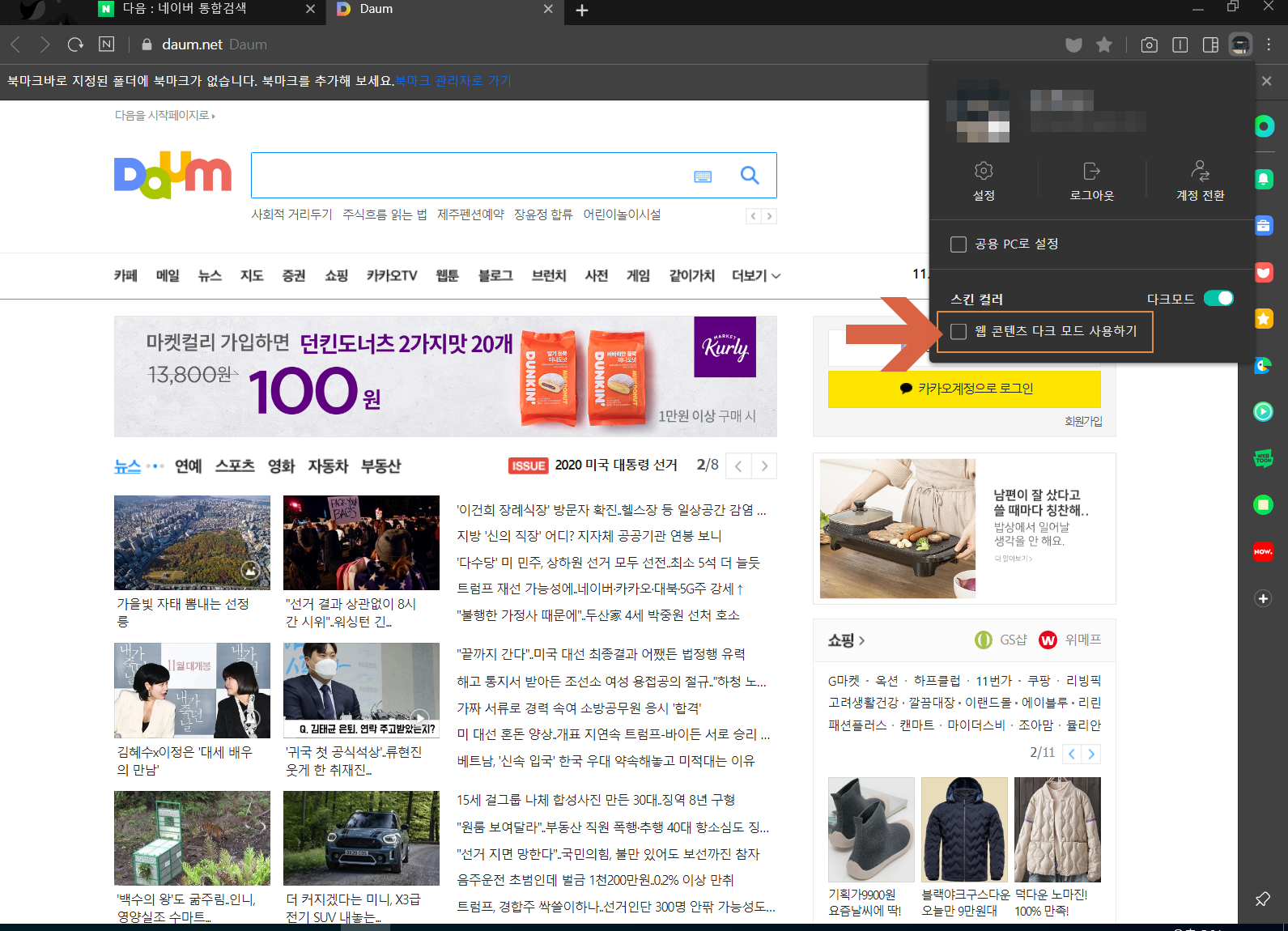Open the yellow star bookmarks sidebar app
The height and width of the screenshot is (931, 1288).
pyautogui.click(x=1264, y=319)
